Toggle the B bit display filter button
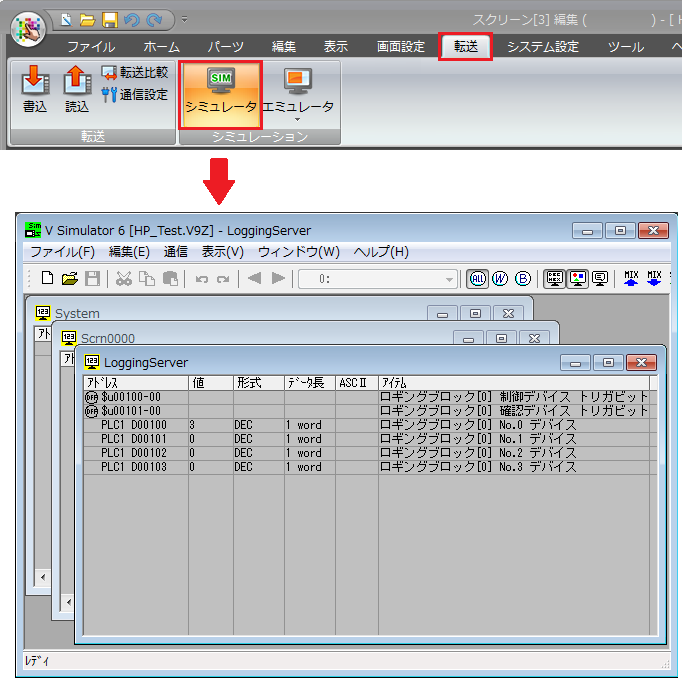The width and height of the screenshot is (682, 681). [523, 279]
